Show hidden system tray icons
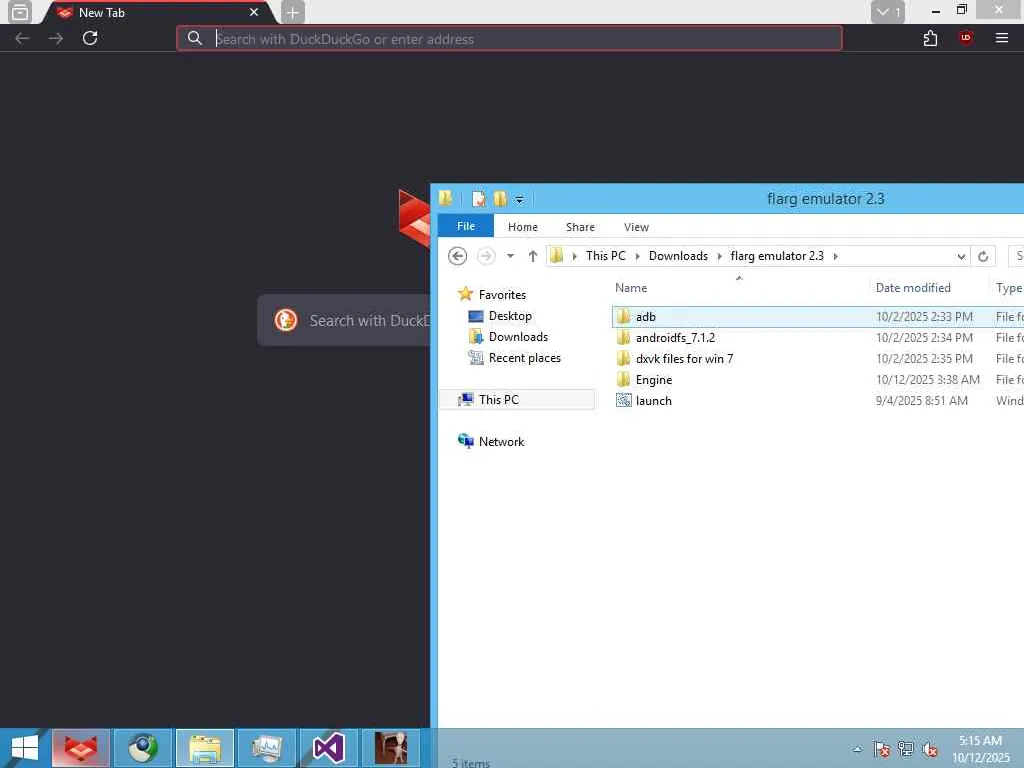This screenshot has width=1024, height=768. point(857,748)
